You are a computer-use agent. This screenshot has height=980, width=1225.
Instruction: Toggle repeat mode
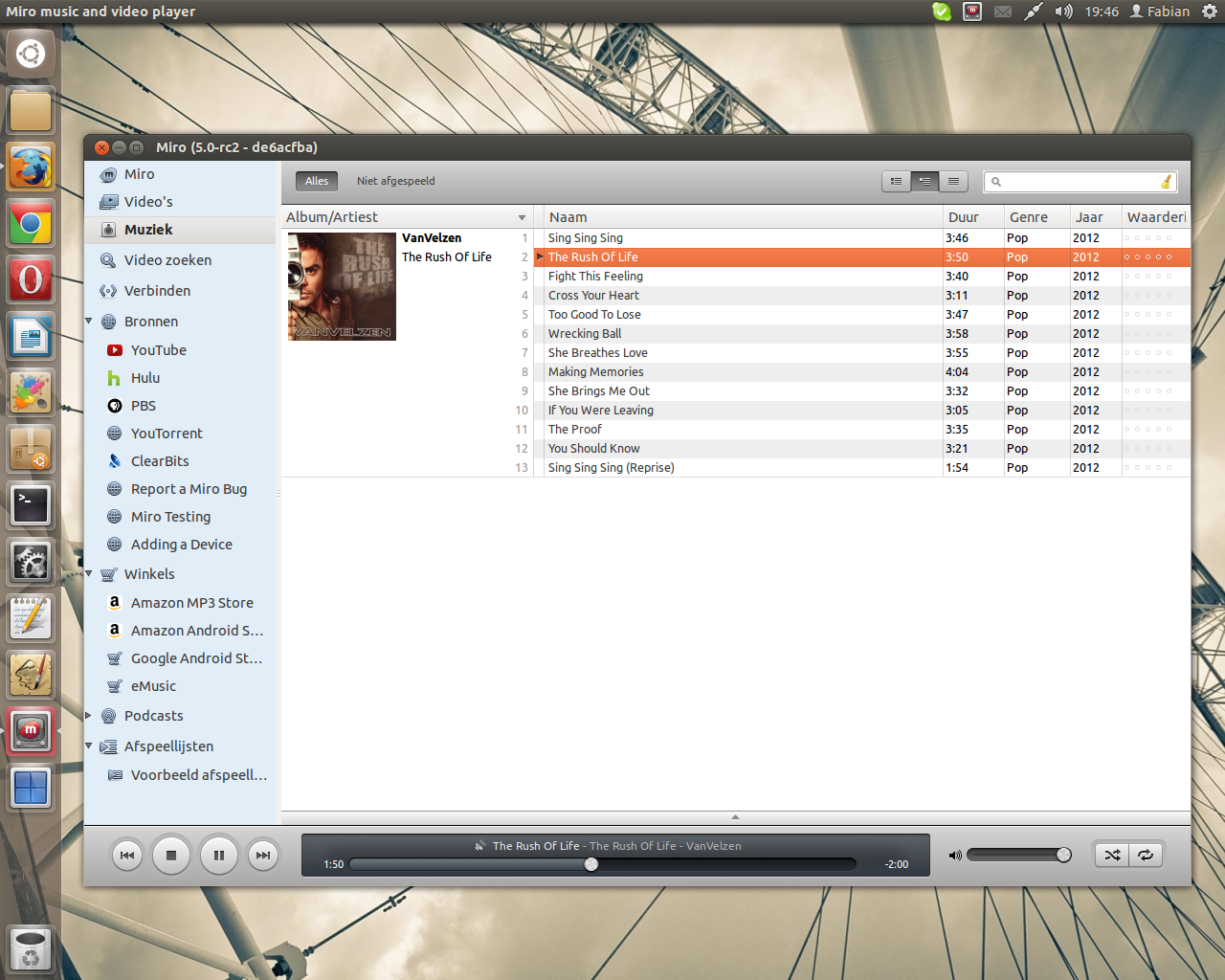1146,855
